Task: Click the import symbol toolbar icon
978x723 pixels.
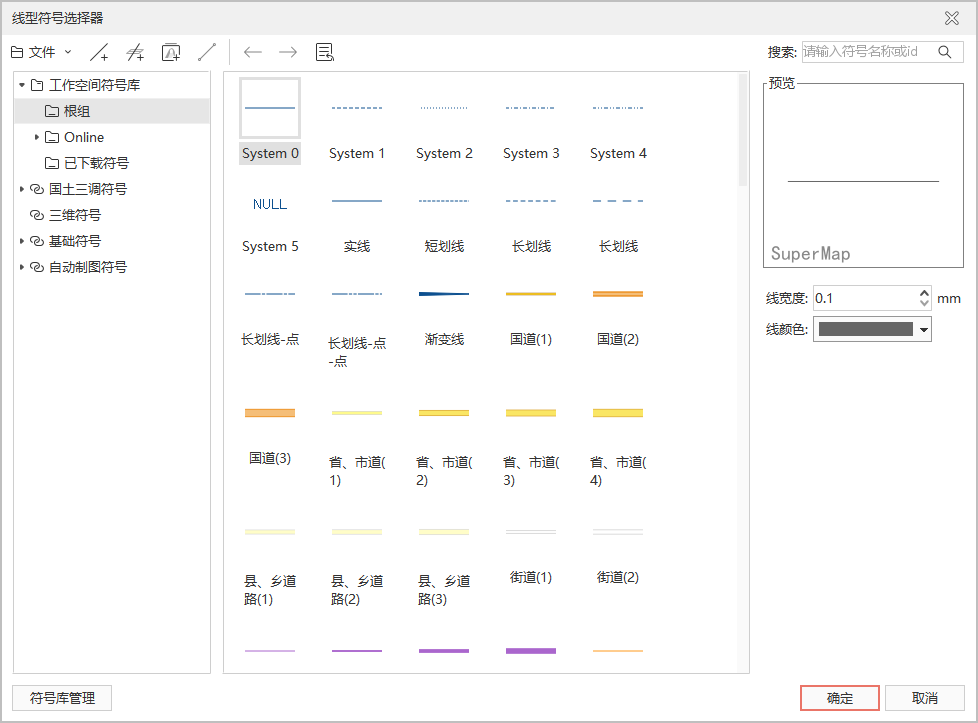Action: [171, 52]
